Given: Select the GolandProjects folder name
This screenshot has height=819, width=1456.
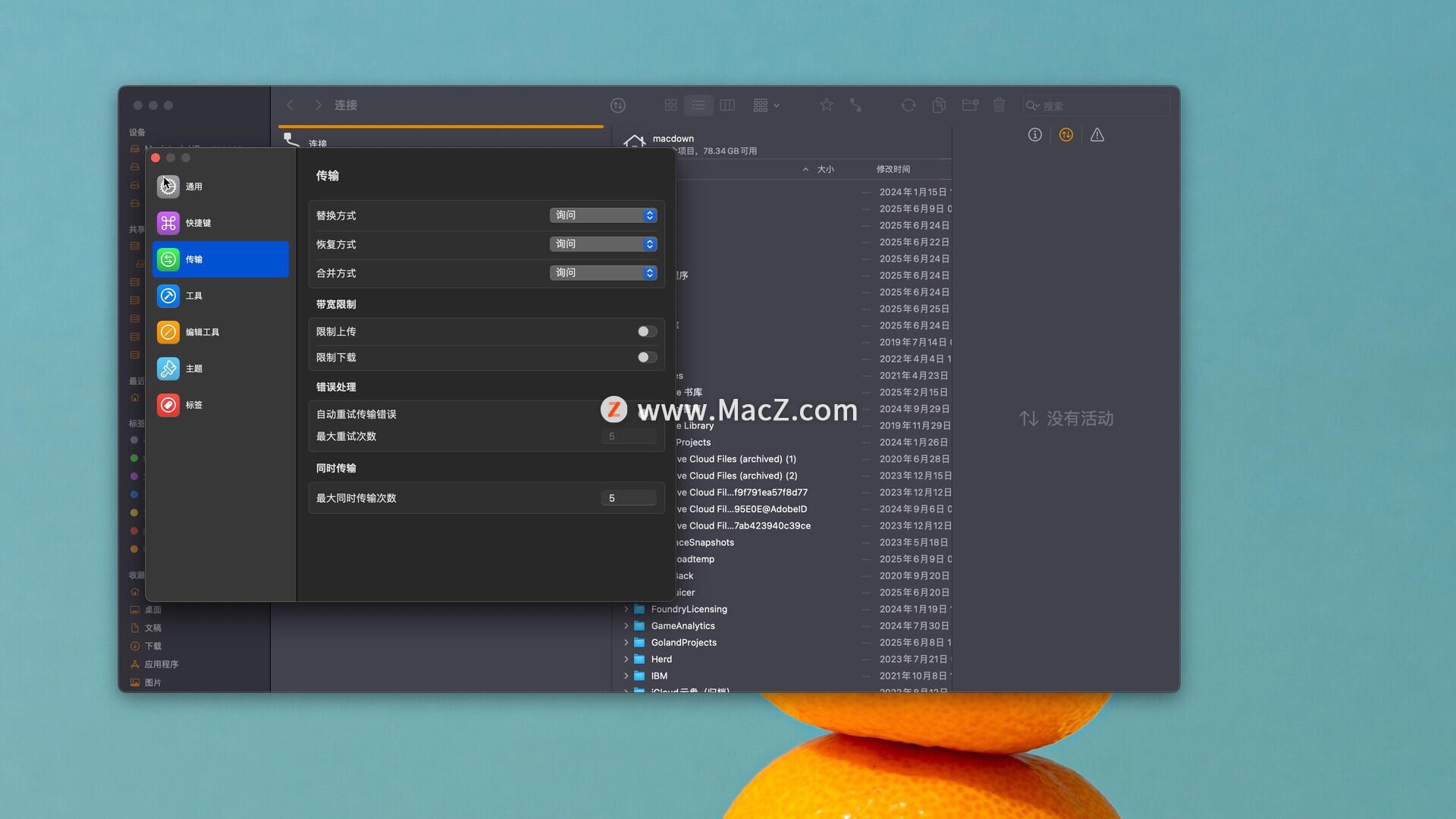Looking at the screenshot, I should click(683, 642).
